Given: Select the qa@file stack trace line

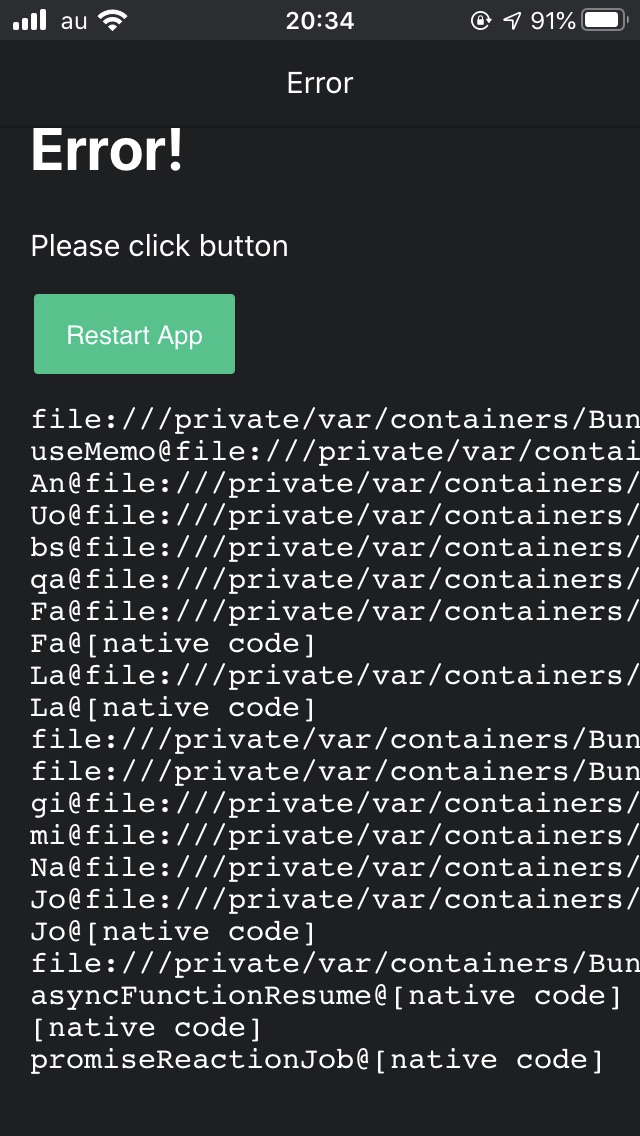Looking at the screenshot, I should 320,579.
